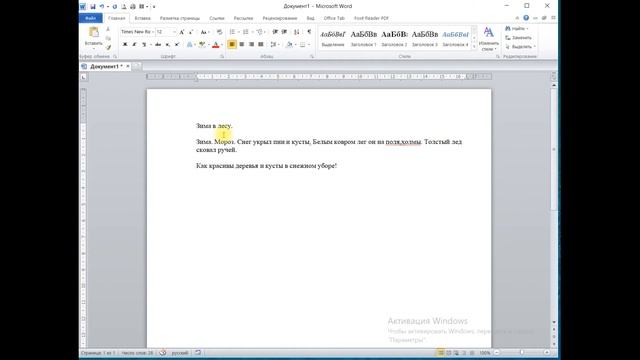
Task: Click the macro recording icon in status bar
Action: [x=198, y=353]
